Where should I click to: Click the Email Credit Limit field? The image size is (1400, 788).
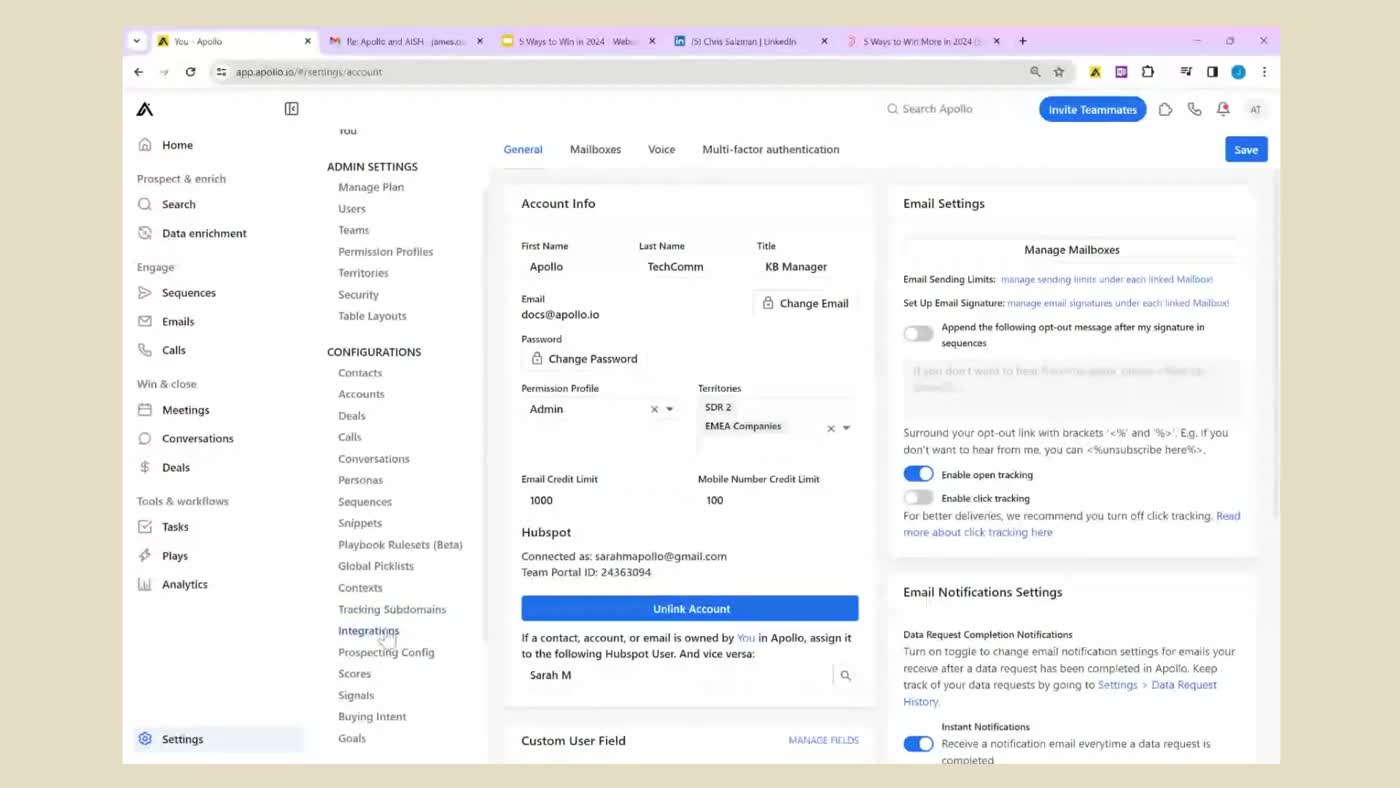(x=602, y=500)
